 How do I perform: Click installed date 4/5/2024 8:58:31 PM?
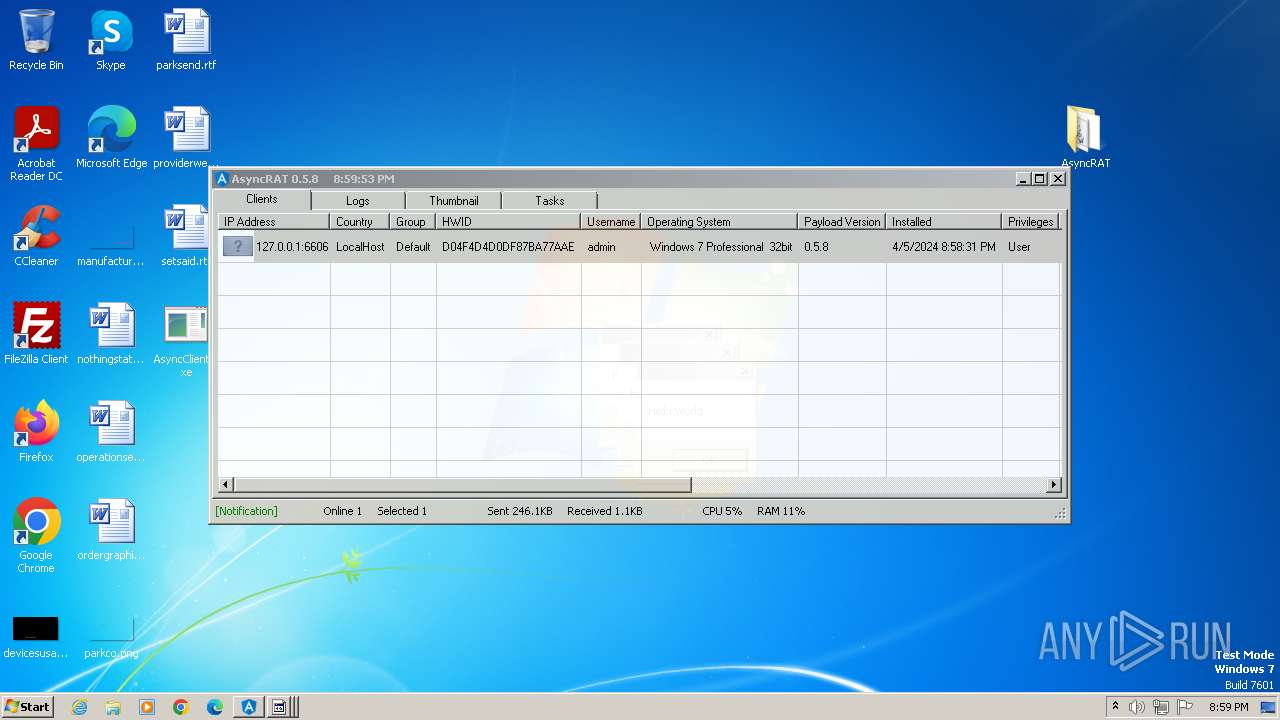click(x=944, y=247)
